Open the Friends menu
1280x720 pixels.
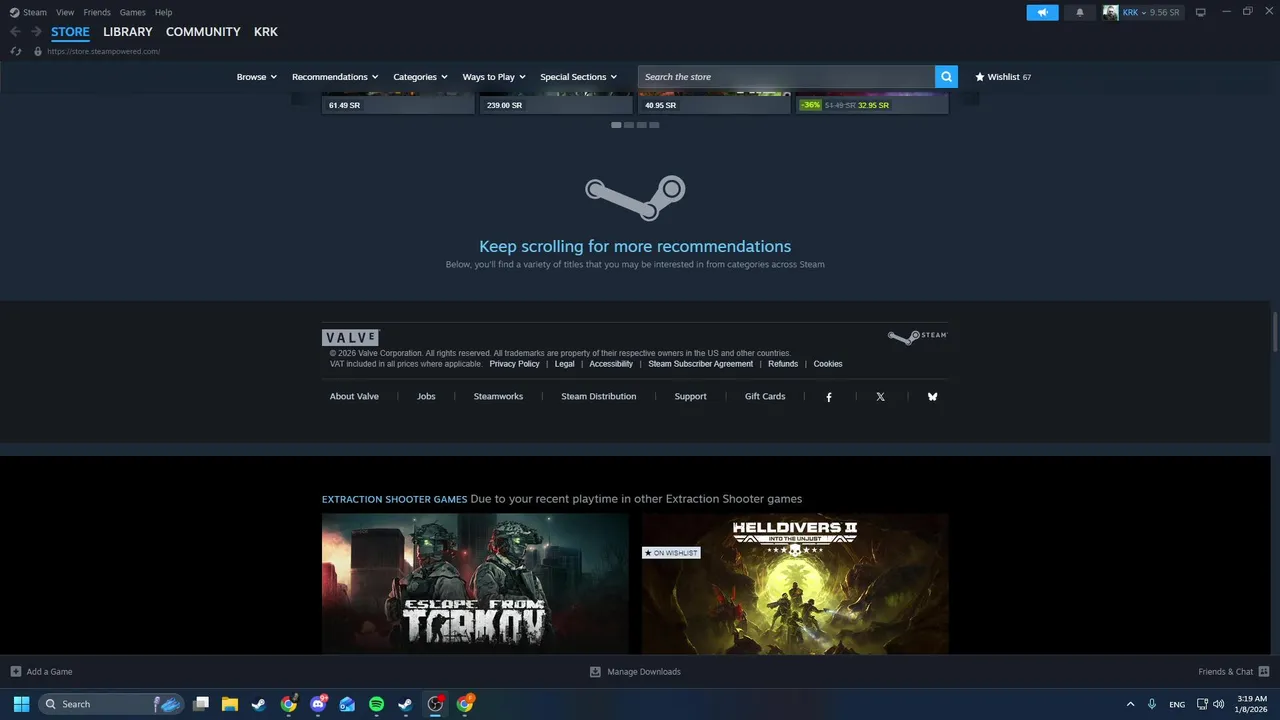[97, 12]
